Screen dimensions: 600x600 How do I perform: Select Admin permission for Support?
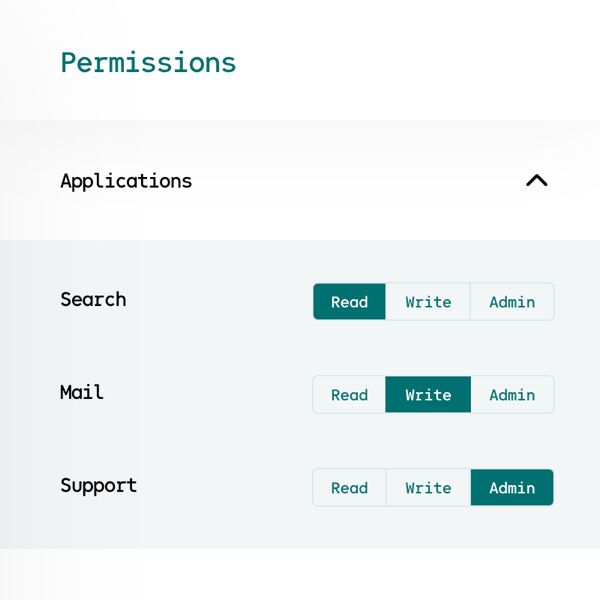(512, 487)
